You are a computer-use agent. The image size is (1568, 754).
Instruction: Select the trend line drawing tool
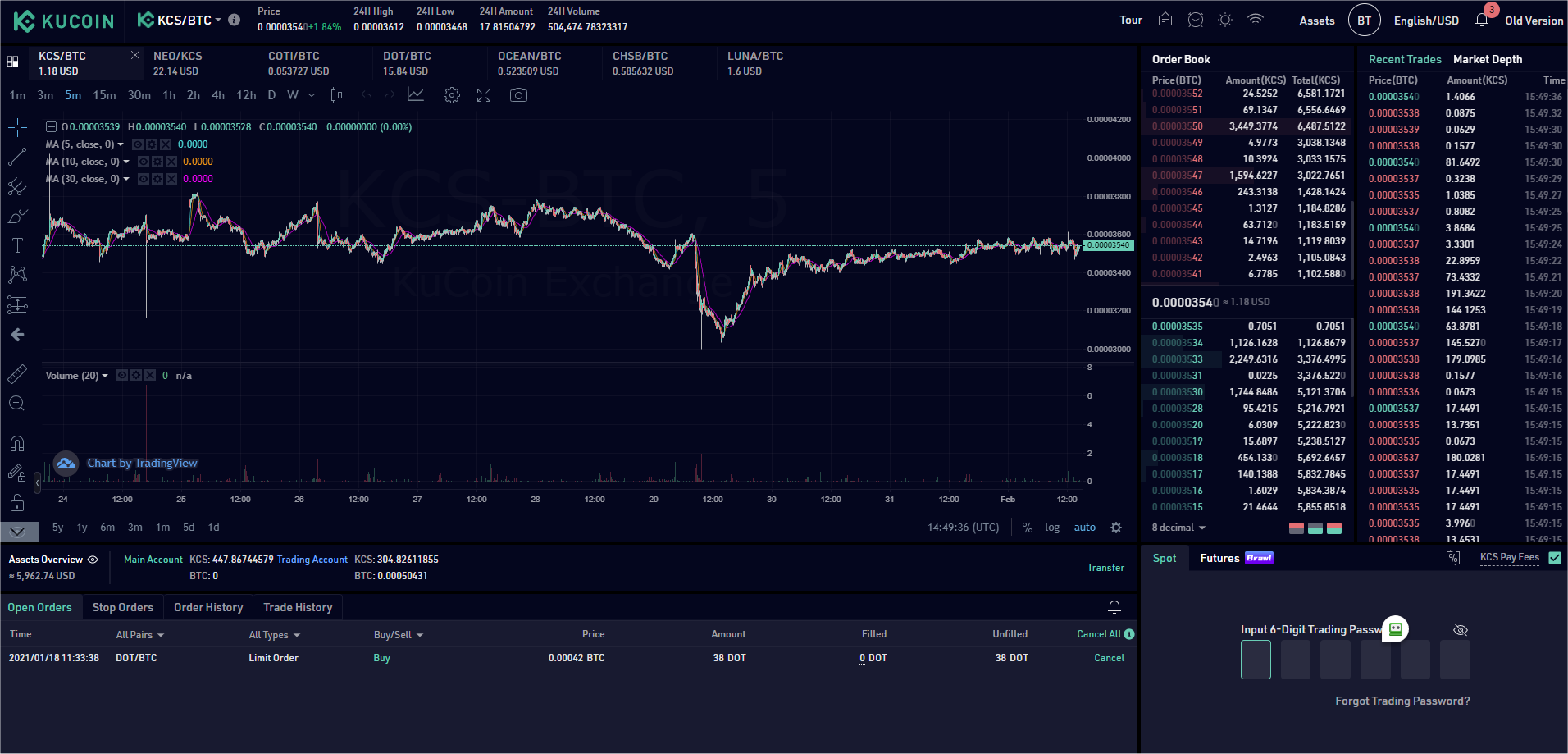point(17,157)
